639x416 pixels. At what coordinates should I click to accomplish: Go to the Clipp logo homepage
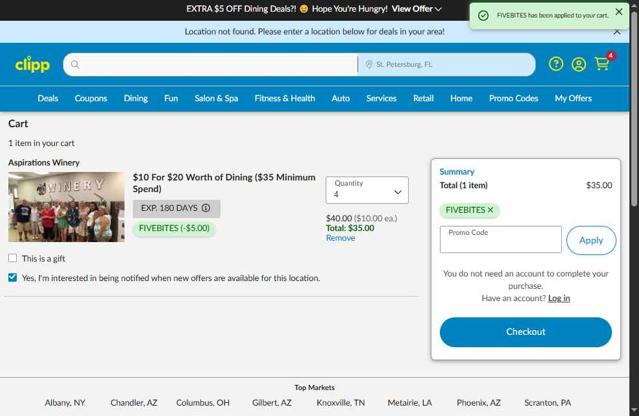(x=33, y=64)
